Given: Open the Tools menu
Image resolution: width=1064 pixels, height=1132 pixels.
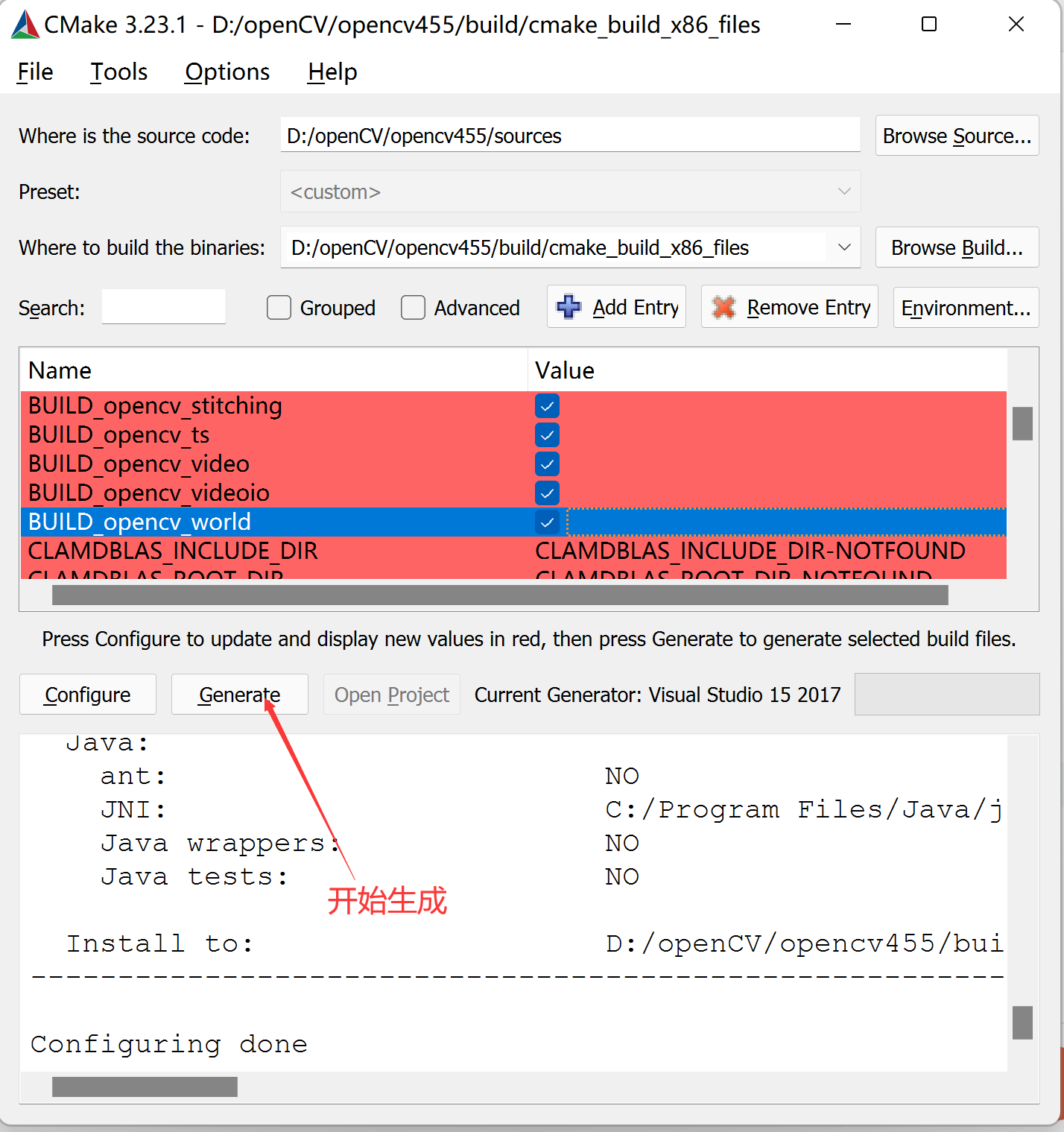Looking at the screenshot, I should (119, 72).
